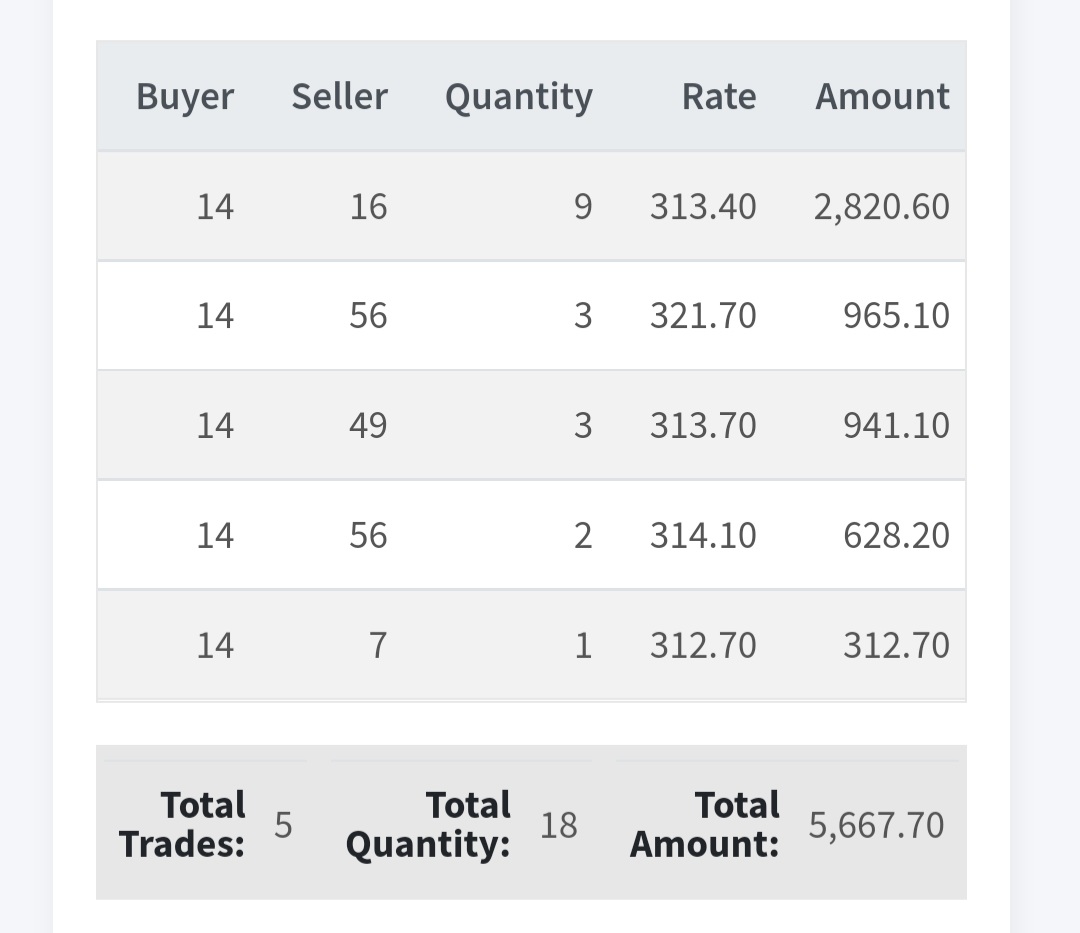The width and height of the screenshot is (1080, 933).
Task: Click the Buyer column header
Action: click(185, 96)
